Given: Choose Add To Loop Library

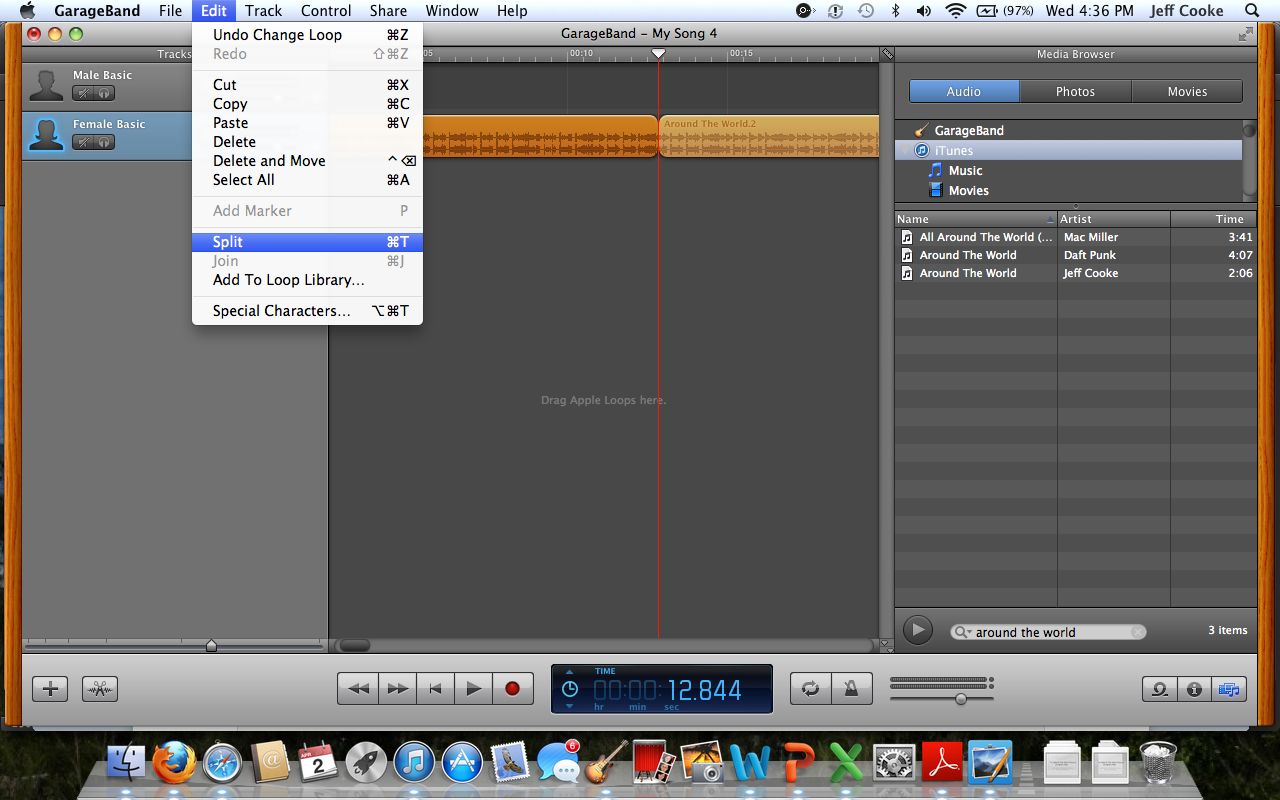Looking at the screenshot, I should coord(307,280).
